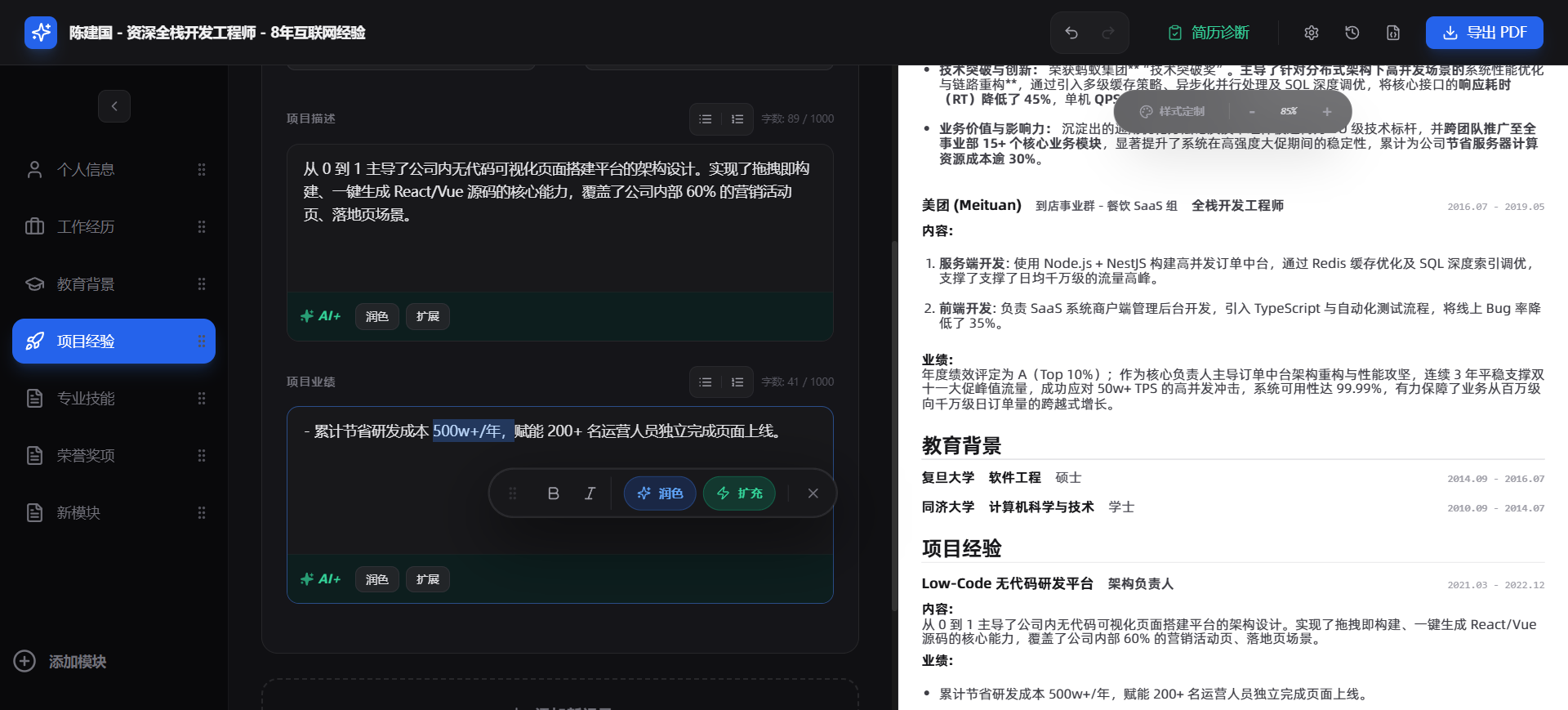Click the file code icon in header

click(1393, 33)
